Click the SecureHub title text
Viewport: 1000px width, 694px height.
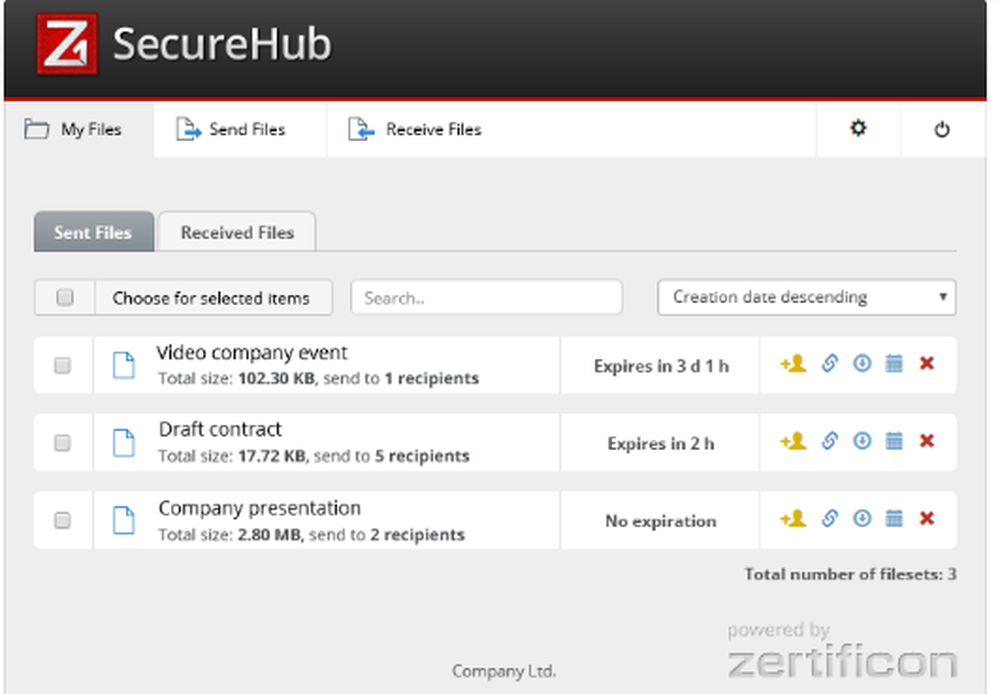pos(222,44)
